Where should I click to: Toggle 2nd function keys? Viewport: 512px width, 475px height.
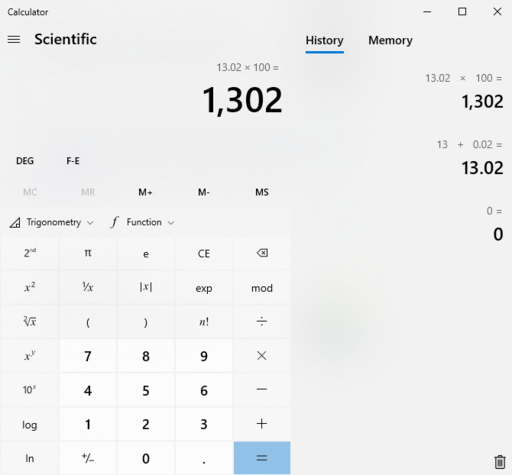pos(30,253)
